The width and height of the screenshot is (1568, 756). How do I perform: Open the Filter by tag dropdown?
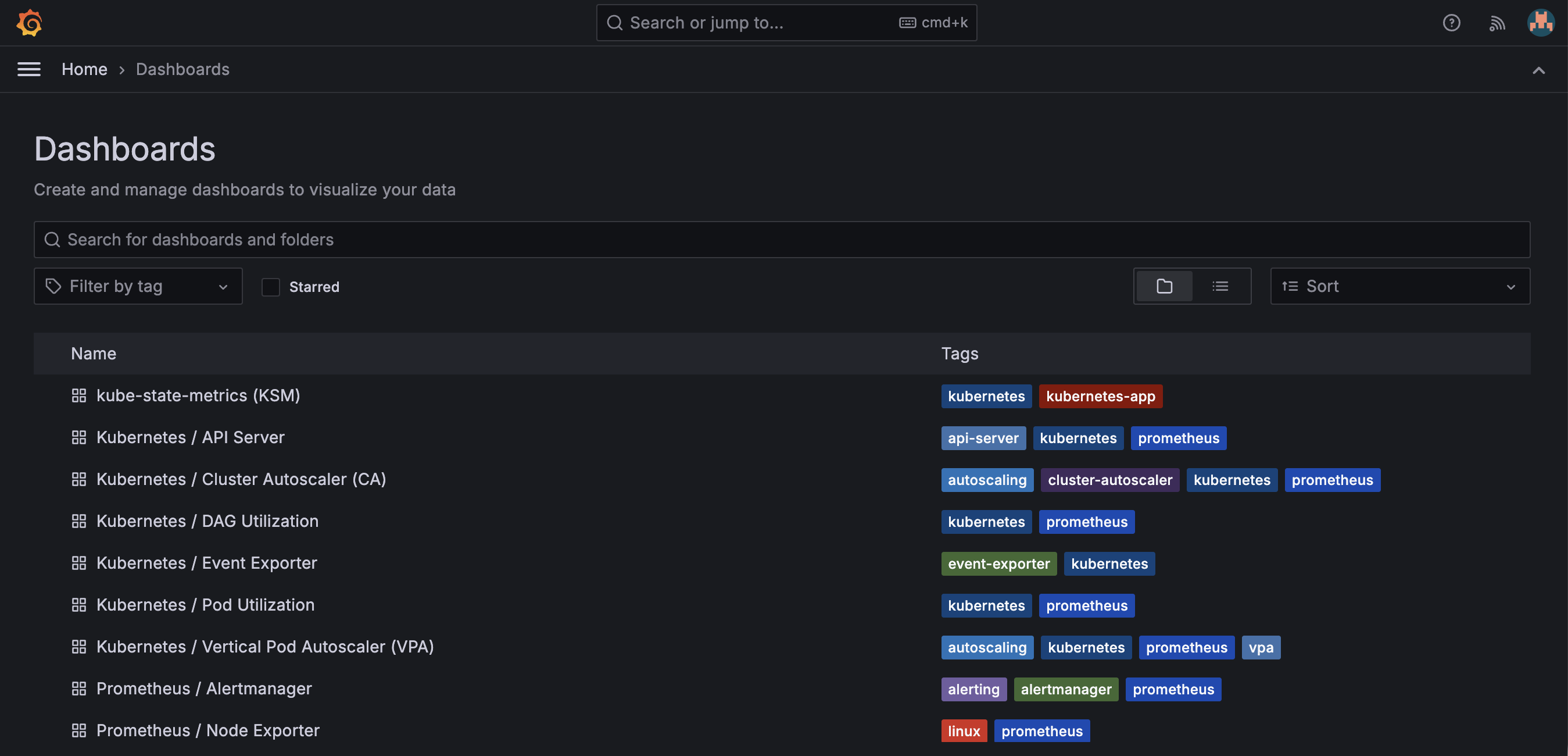point(138,286)
